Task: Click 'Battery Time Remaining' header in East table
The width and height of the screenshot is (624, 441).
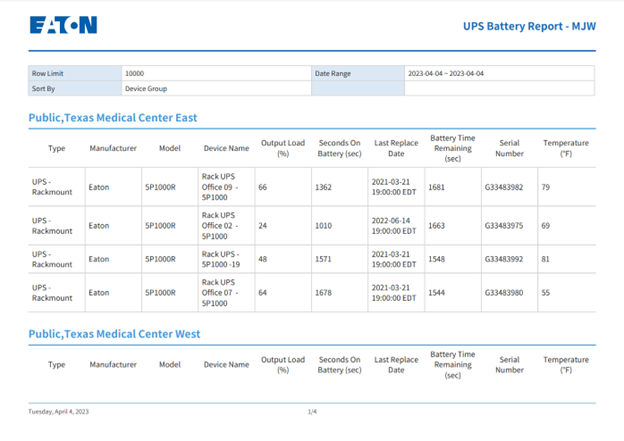Action: (453, 148)
